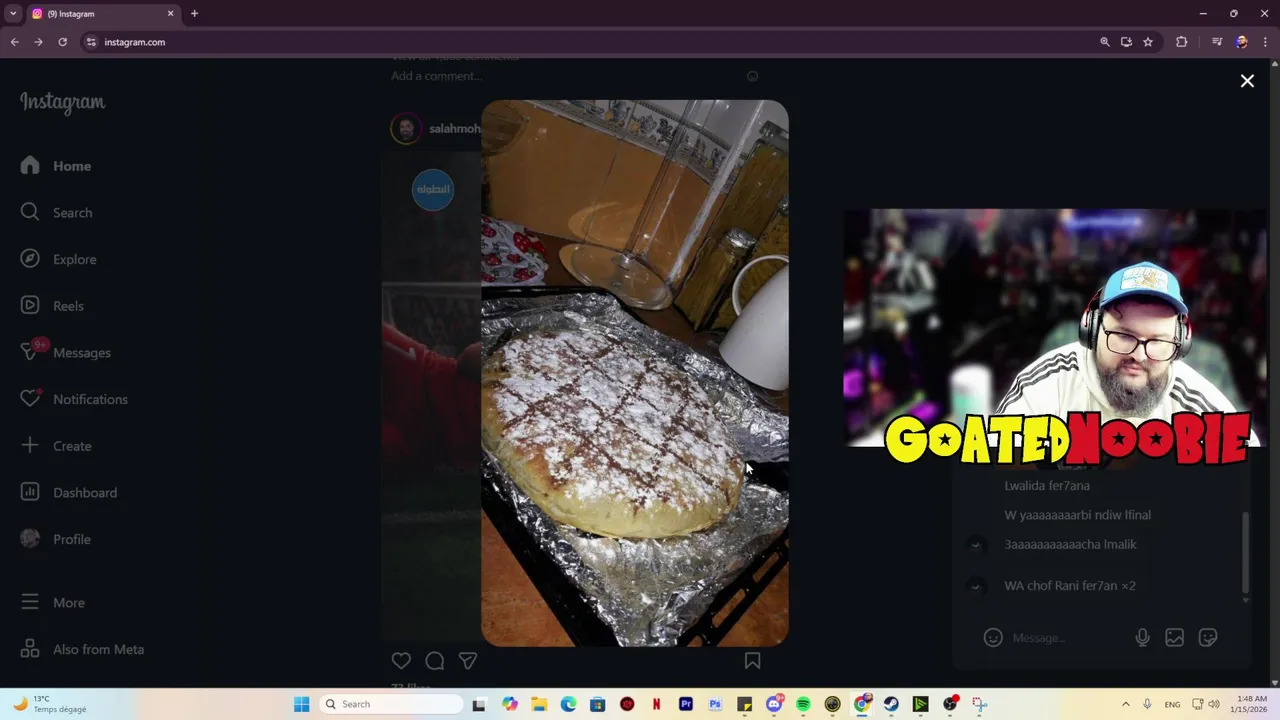Close the enlarged photo overlay
The image size is (1280, 720).
click(1247, 81)
